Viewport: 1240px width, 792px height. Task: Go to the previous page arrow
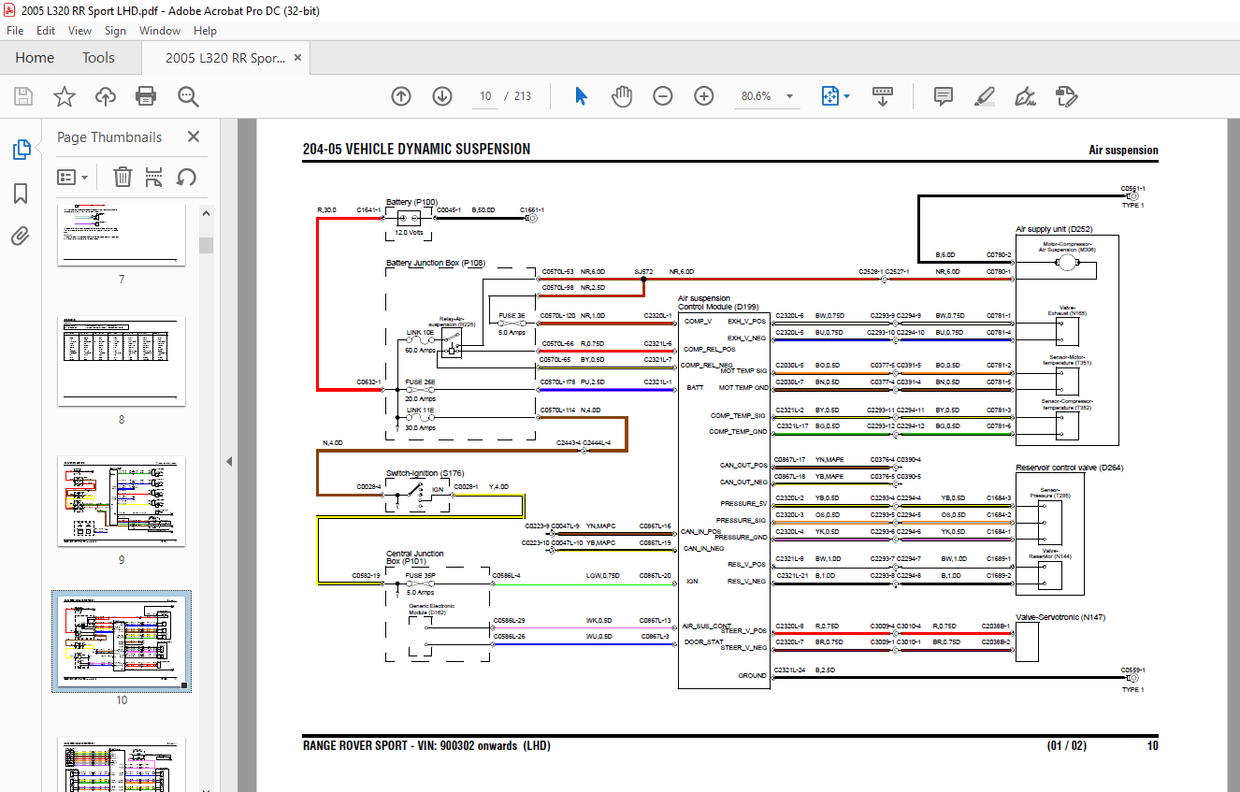coord(401,96)
